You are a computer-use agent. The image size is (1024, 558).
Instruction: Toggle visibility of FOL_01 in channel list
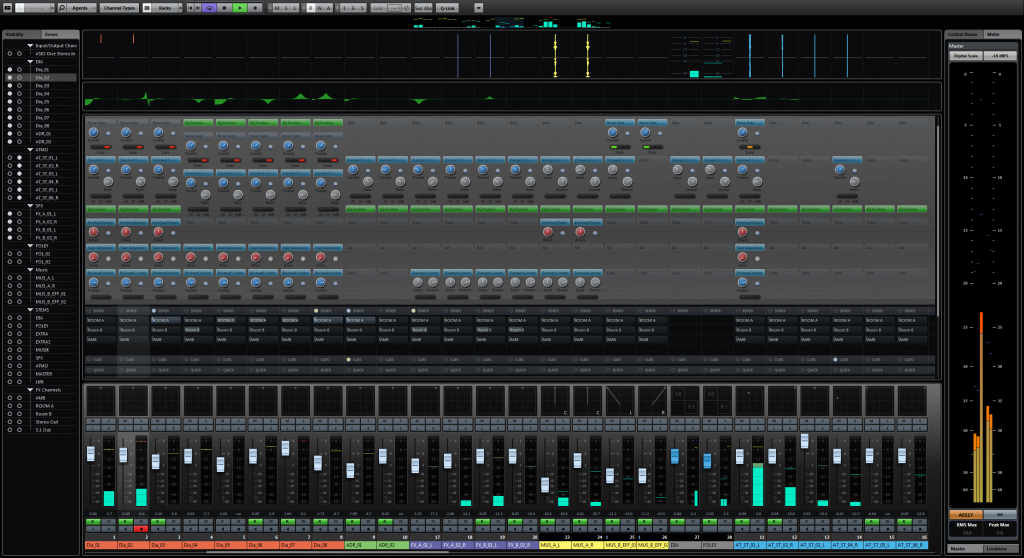point(9,254)
